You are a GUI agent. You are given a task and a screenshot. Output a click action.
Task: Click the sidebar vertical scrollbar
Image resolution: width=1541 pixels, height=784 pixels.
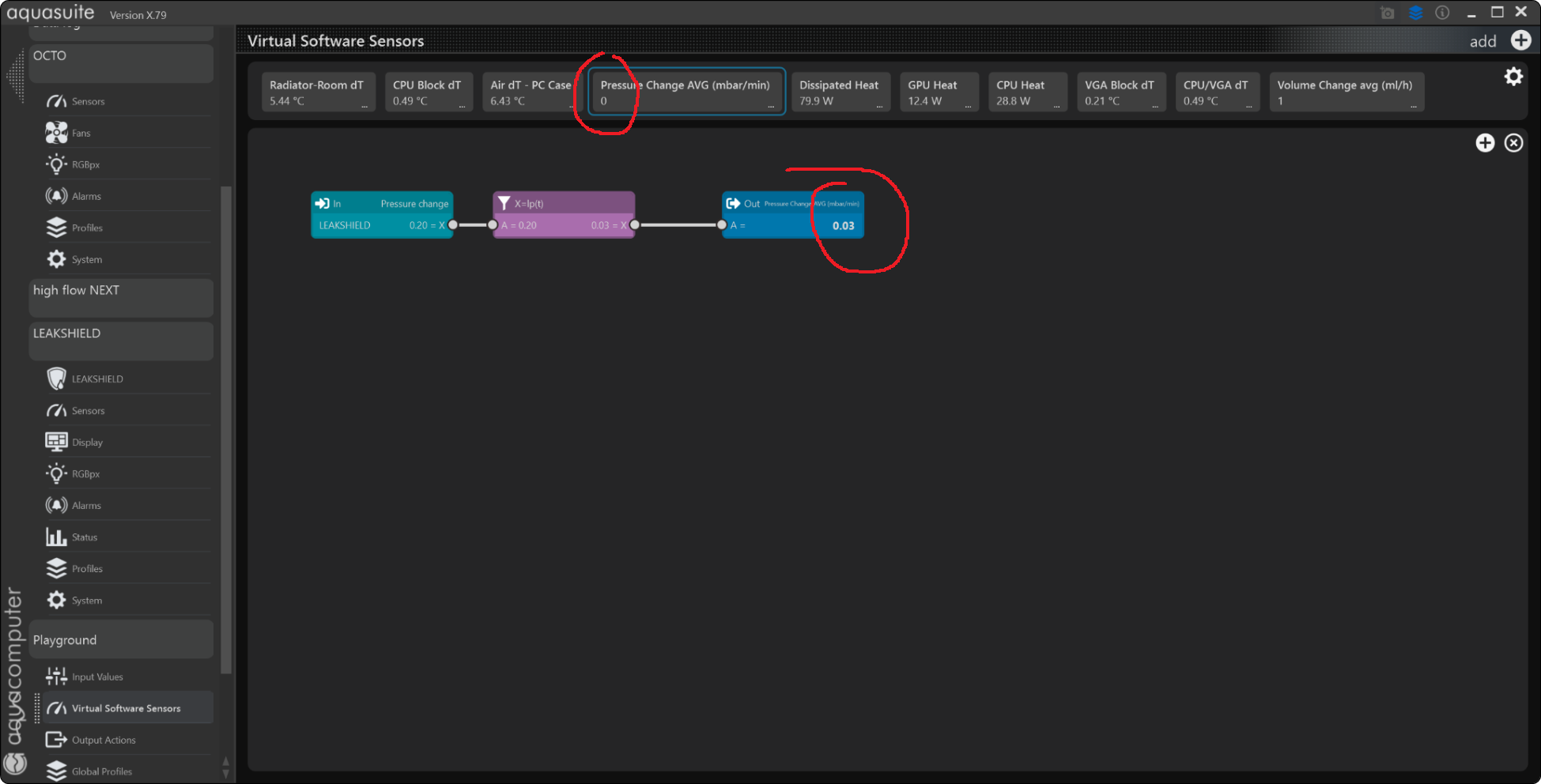pyautogui.click(x=226, y=429)
